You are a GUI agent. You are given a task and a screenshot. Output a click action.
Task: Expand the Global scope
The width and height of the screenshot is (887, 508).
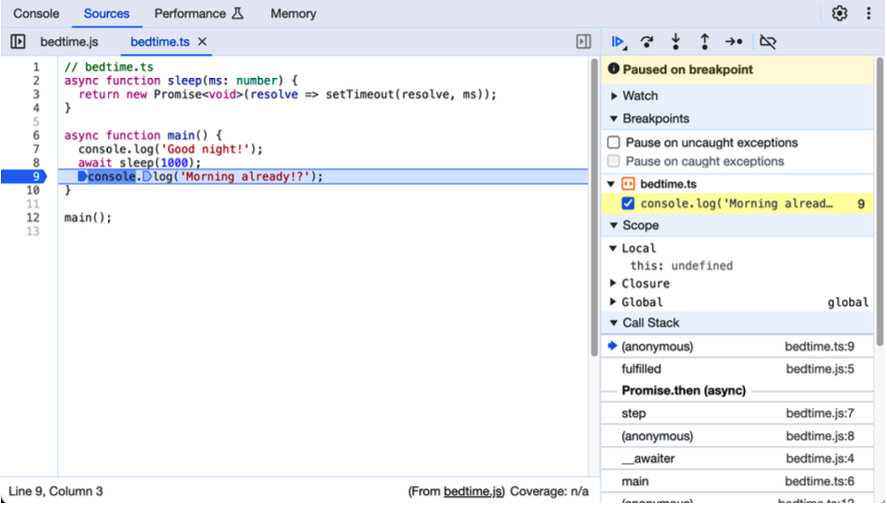[613, 302]
